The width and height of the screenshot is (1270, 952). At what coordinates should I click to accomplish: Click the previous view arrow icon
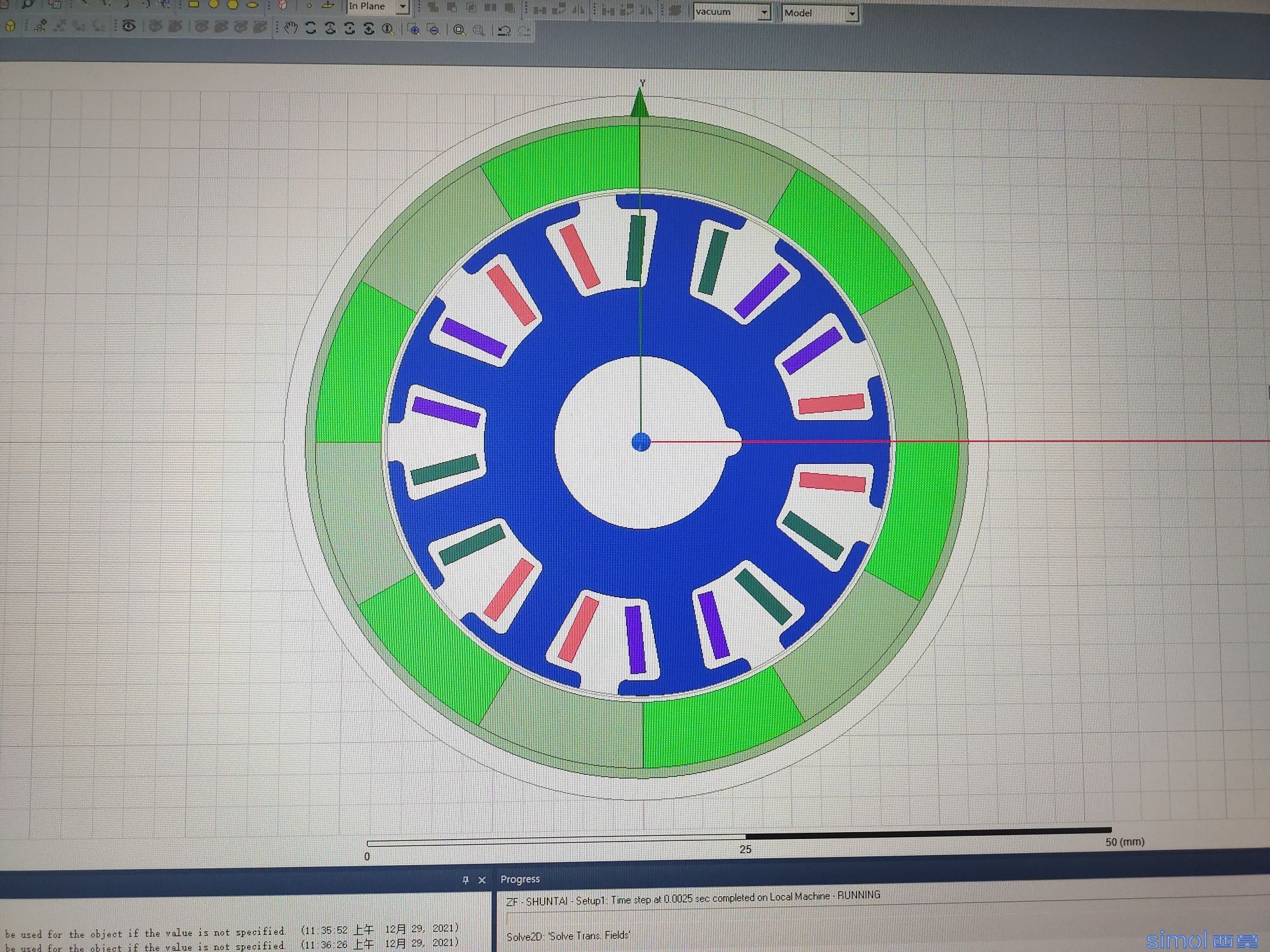pos(504,30)
